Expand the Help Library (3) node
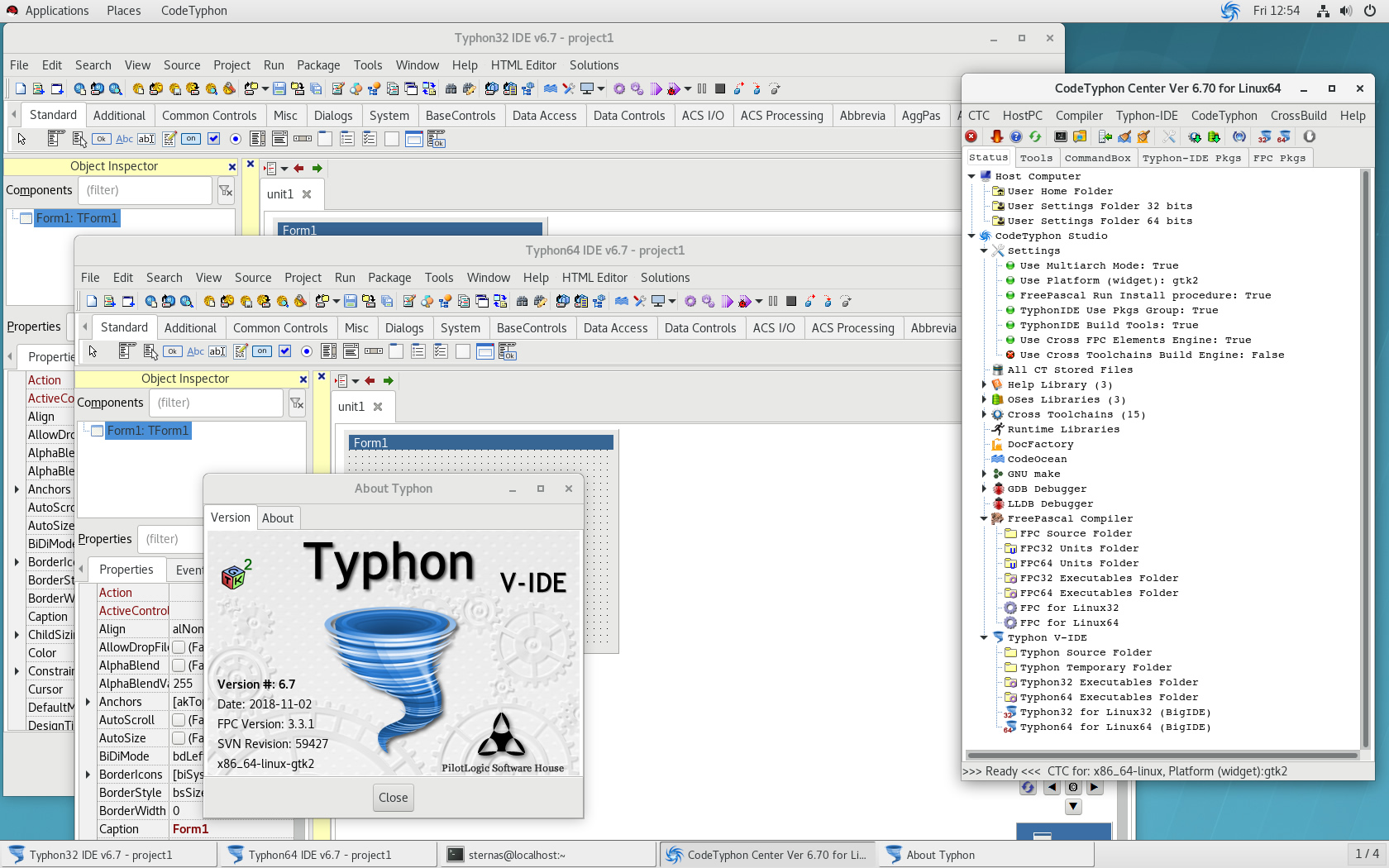The image size is (1389, 868). [984, 384]
